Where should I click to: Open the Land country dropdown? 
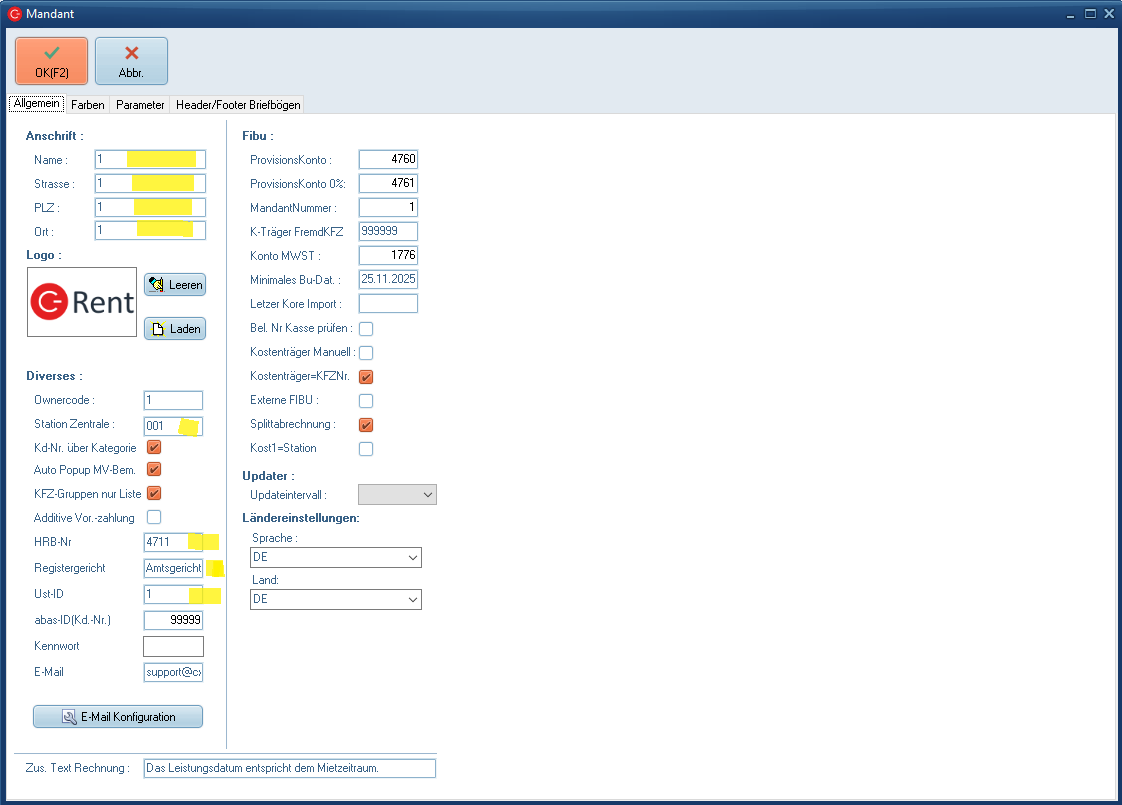coord(335,599)
